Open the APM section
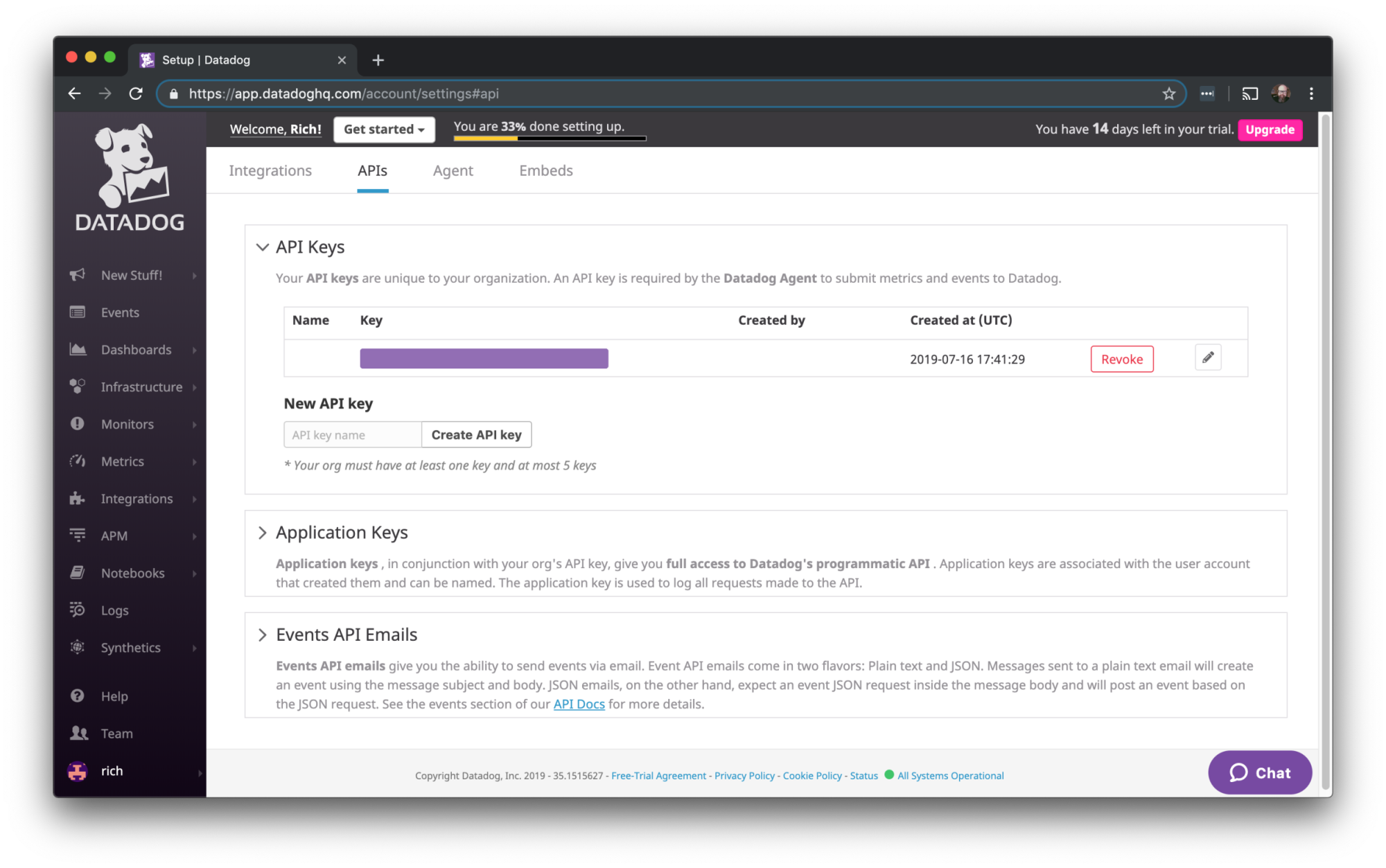The image size is (1386, 868). pos(113,535)
